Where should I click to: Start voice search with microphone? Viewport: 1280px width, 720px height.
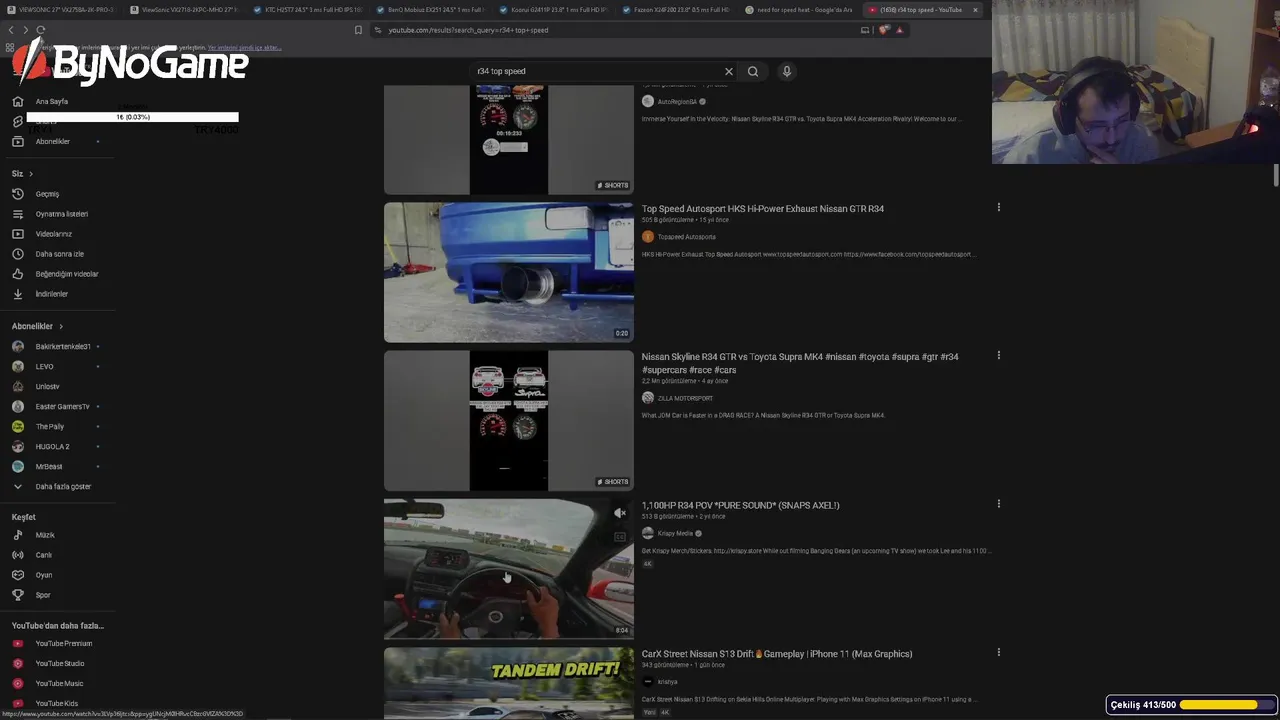click(x=787, y=71)
